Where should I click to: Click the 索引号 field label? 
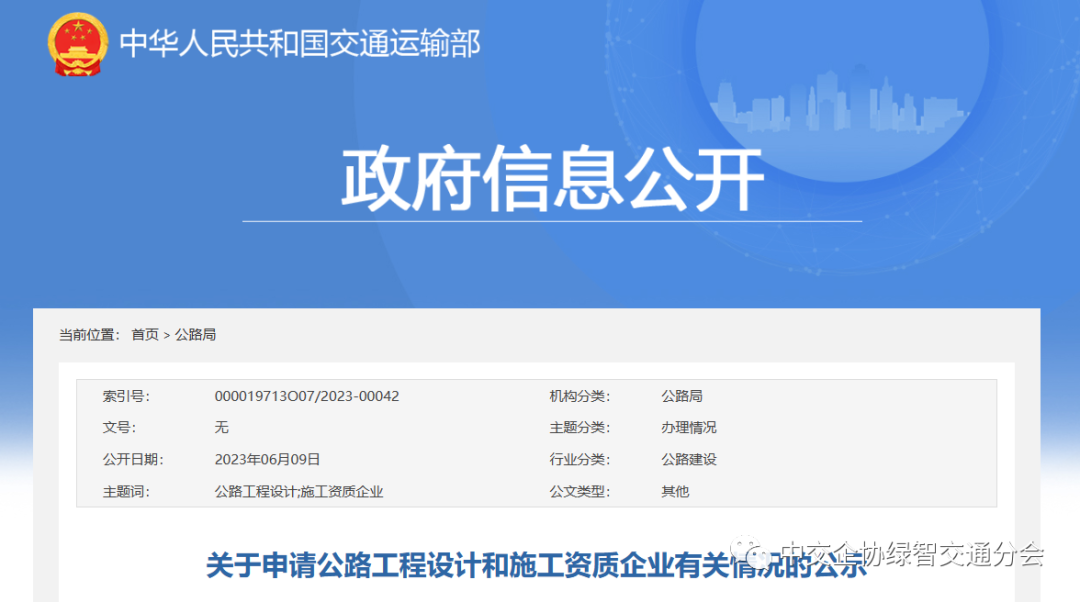tap(125, 396)
